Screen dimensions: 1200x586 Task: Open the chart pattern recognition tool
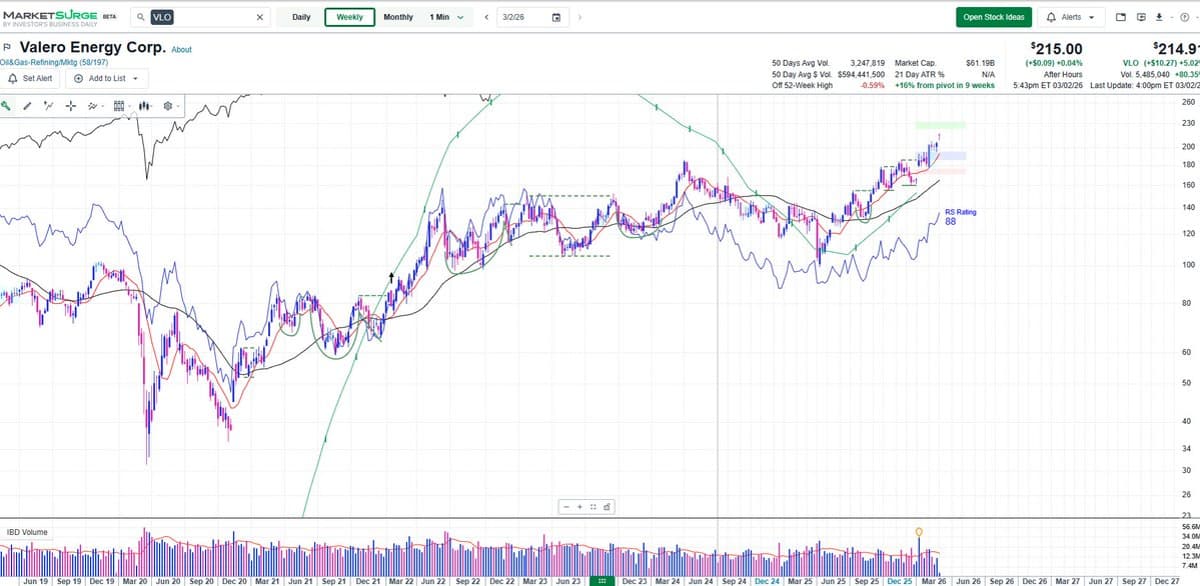(x=93, y=105)
